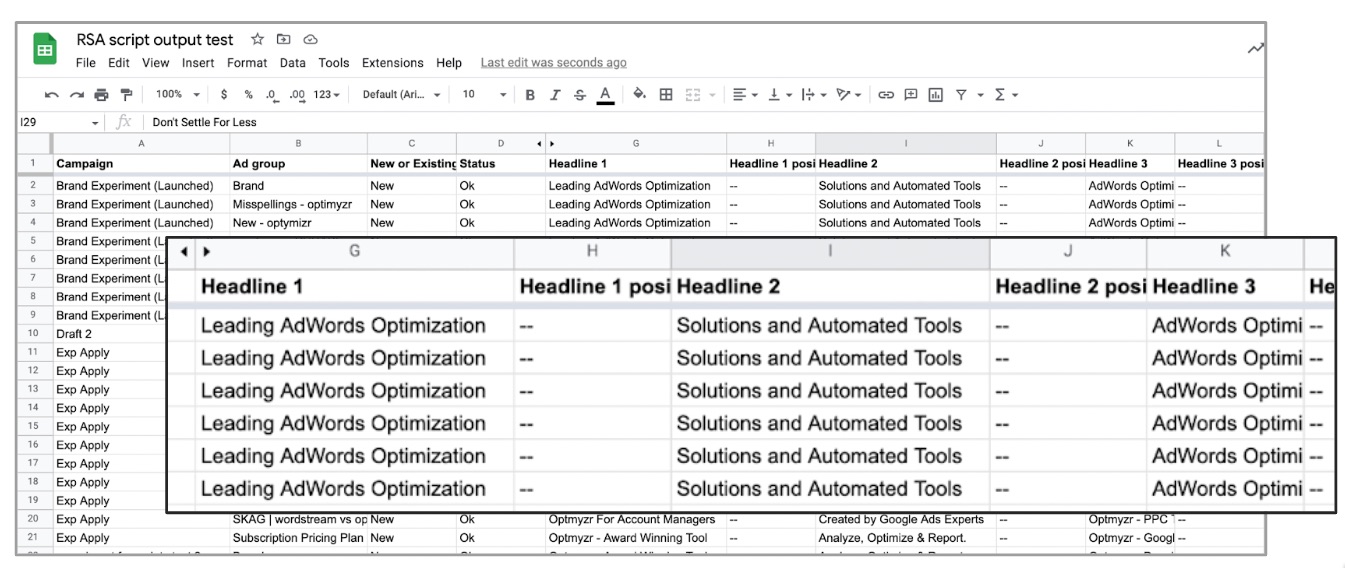Open the View menu

155,63
